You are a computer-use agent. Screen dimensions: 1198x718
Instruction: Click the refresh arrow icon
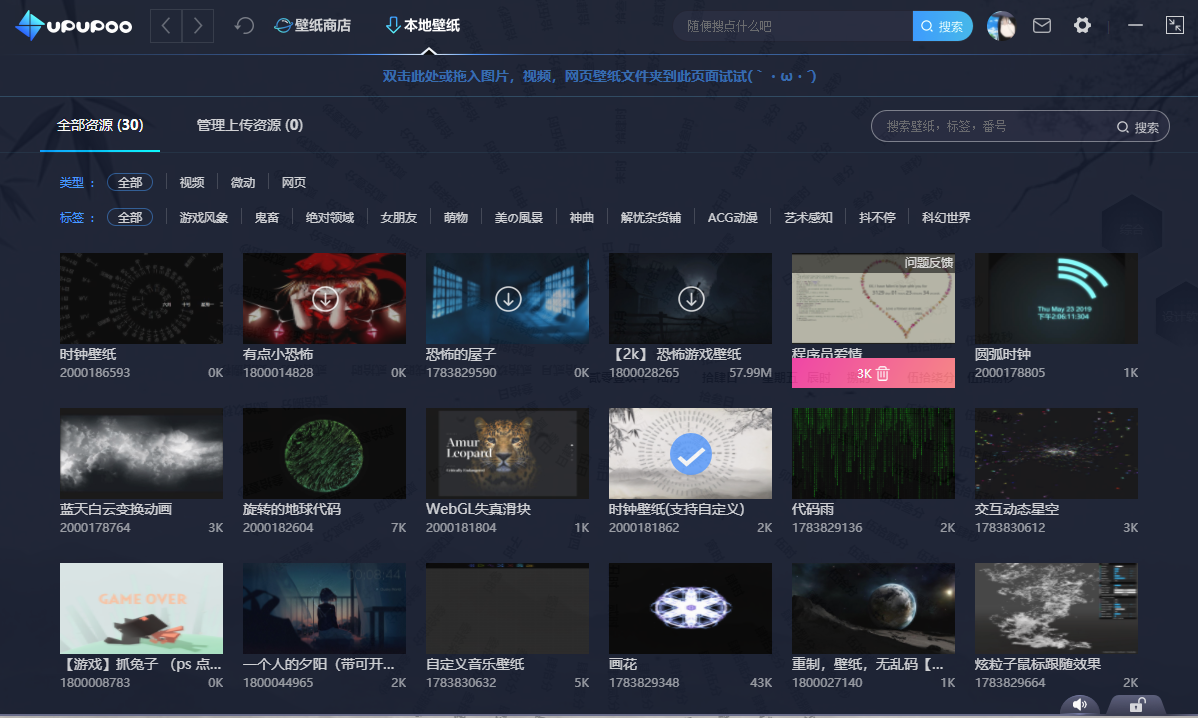243,25
